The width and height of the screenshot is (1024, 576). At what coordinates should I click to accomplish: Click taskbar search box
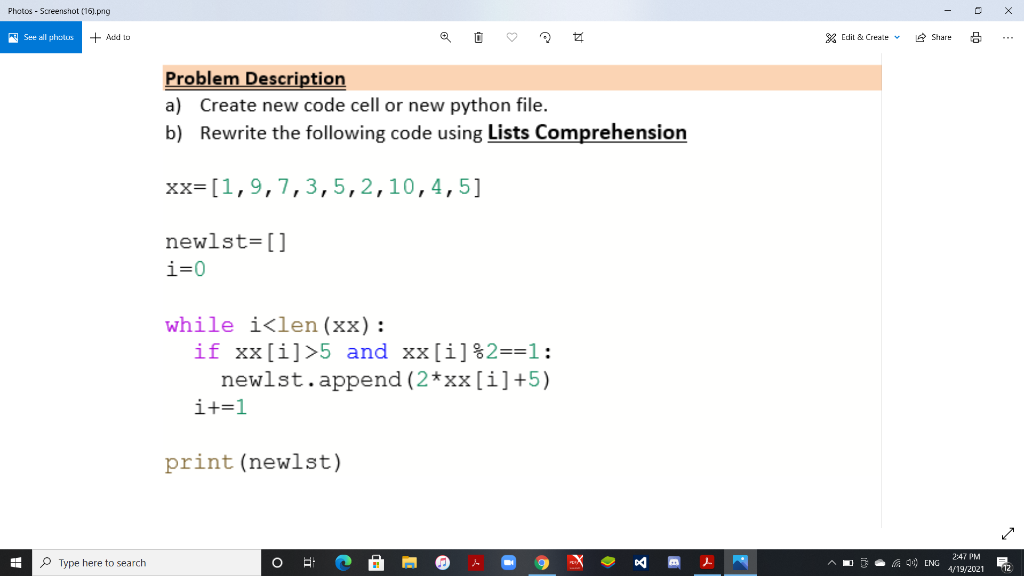click(146, 562)
